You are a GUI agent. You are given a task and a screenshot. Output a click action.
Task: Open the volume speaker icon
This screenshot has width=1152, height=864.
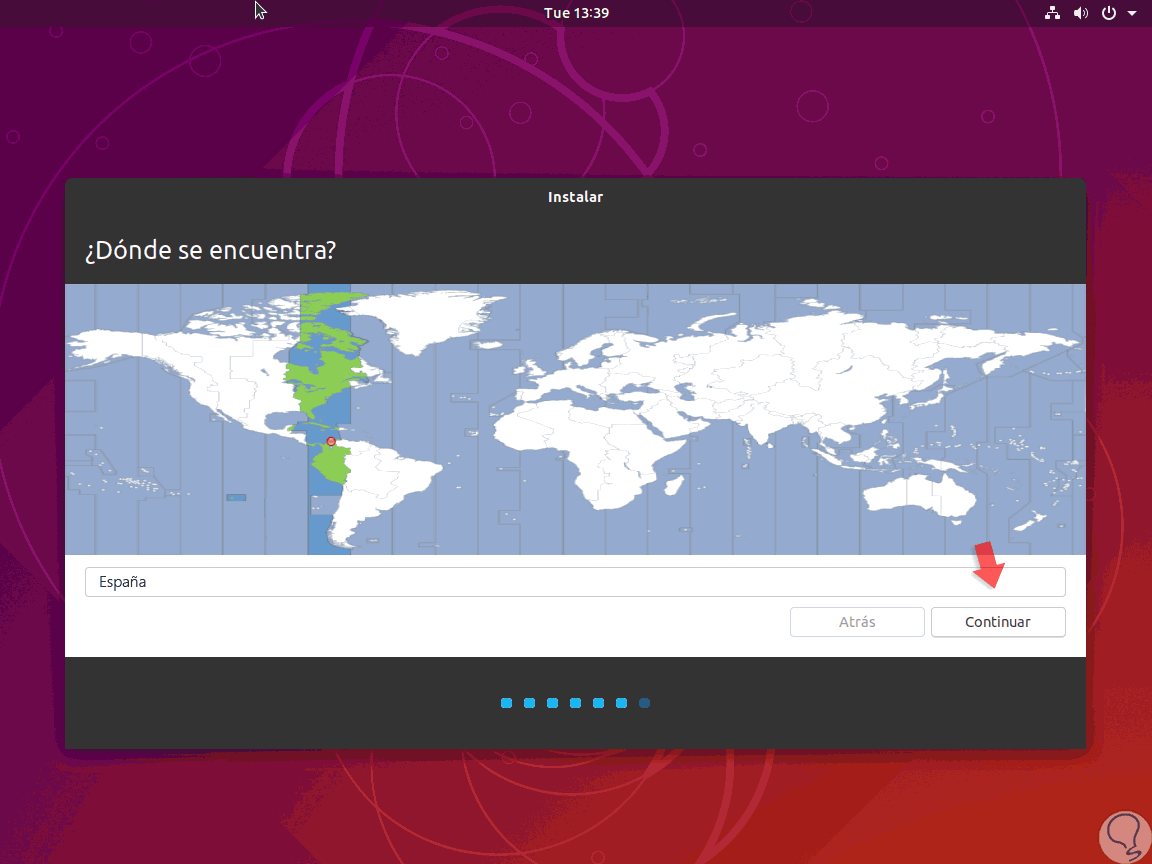(x=1081, y=12)
